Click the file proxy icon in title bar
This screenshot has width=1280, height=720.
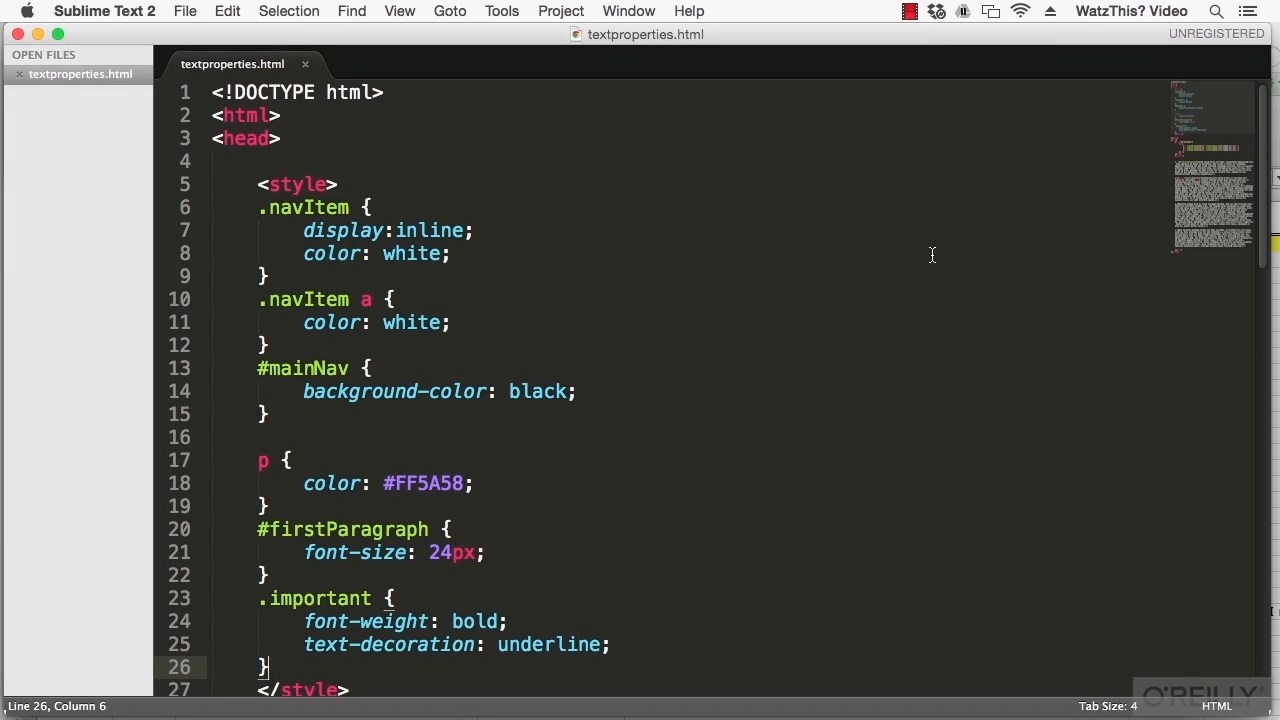tap(576, 34)
